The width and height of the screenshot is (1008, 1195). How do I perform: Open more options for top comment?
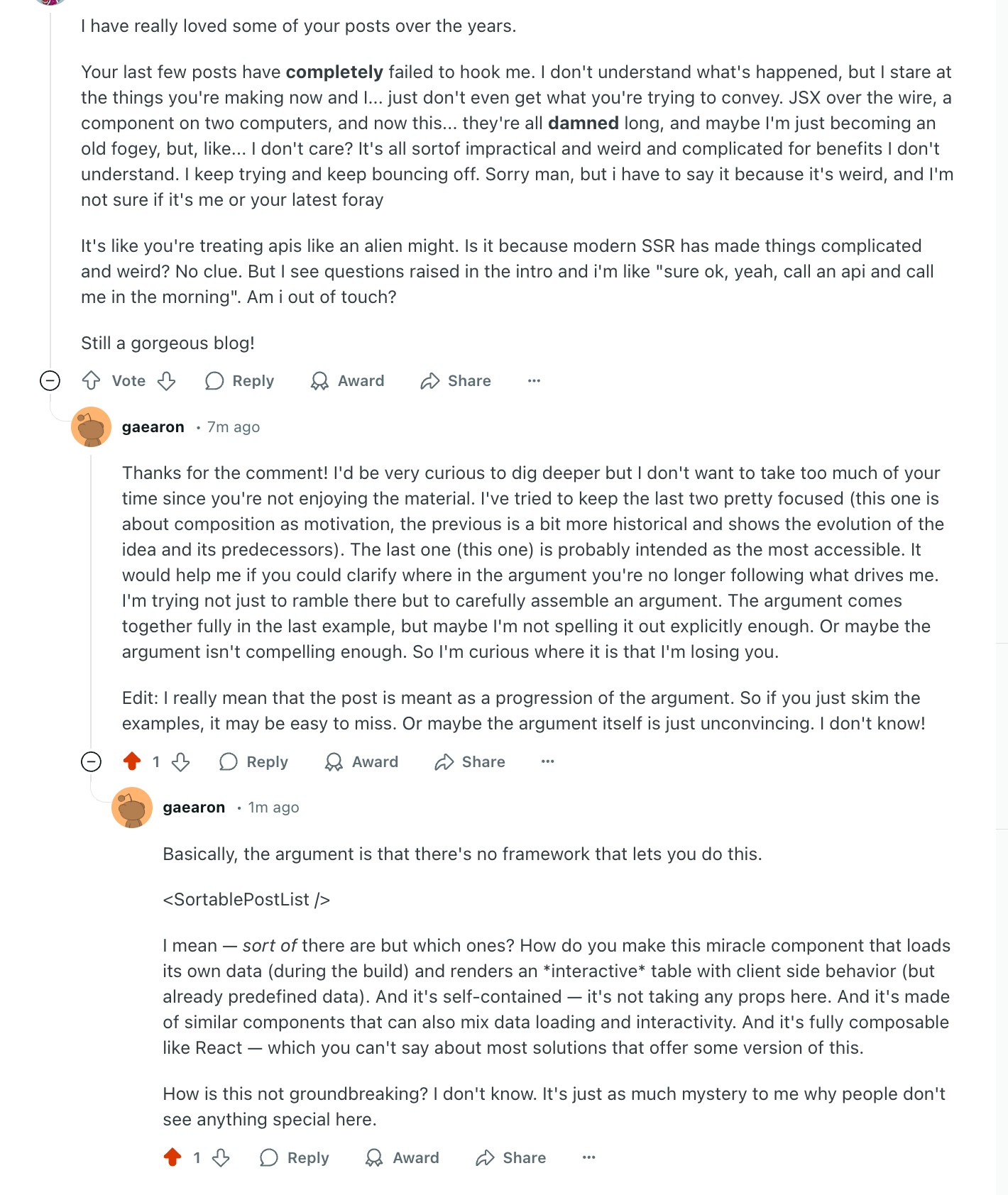tap(534, 381)
